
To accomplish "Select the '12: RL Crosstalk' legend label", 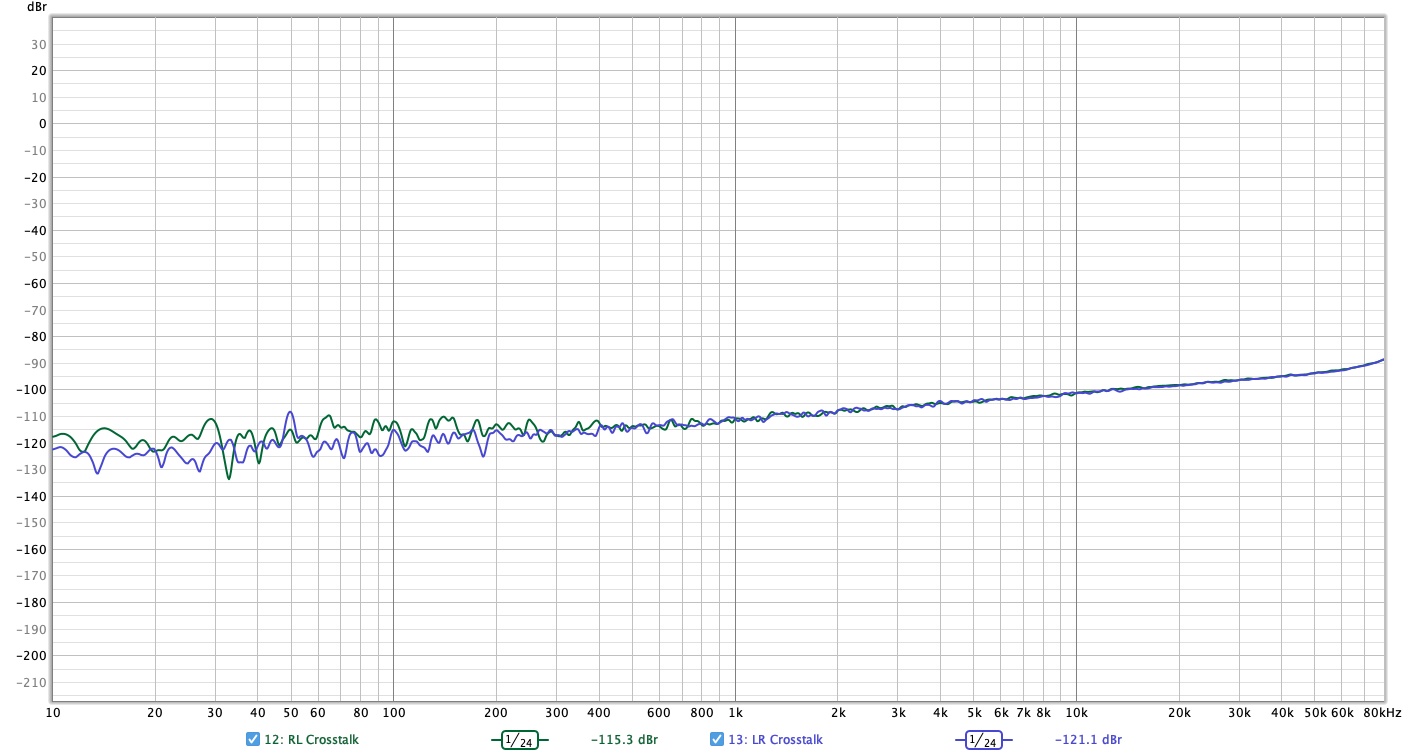I will [x=311, y=740].
